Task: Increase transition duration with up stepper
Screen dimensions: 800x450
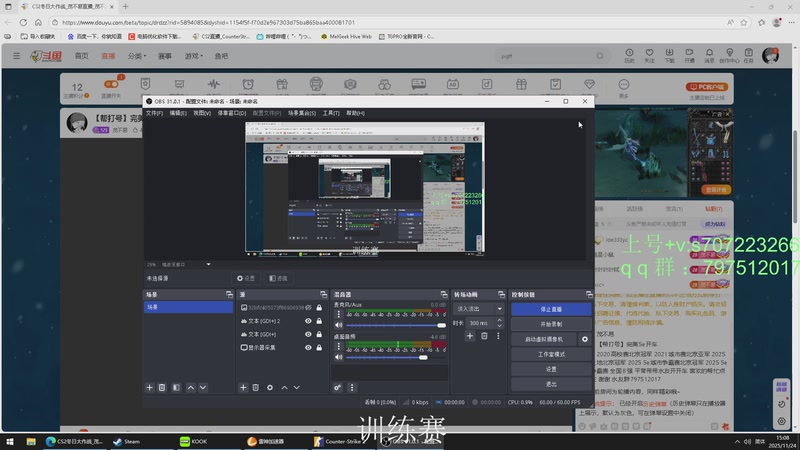Action: tap(499, 320)
